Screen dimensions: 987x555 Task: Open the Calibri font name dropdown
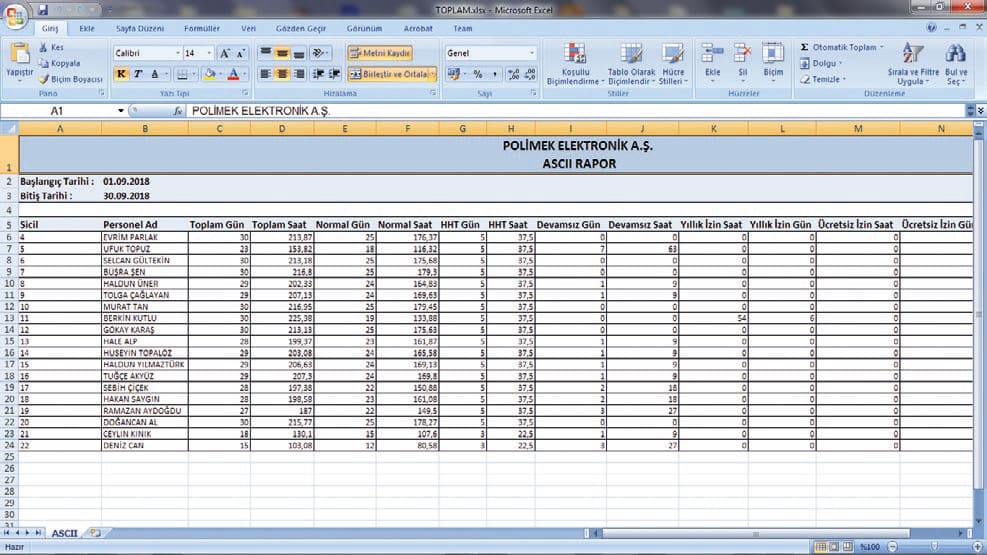178,53
